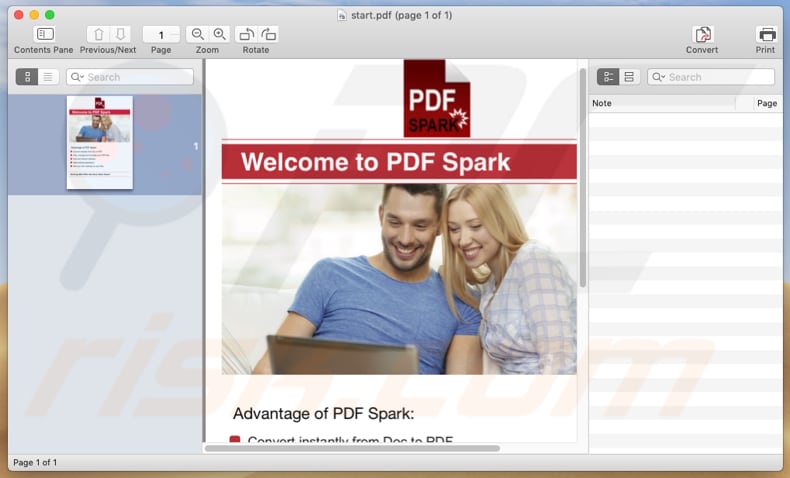Viewport: 790px width, 478px height.
Task: Select the page 1 thumbnail
Action: click(x=100, y=143)
